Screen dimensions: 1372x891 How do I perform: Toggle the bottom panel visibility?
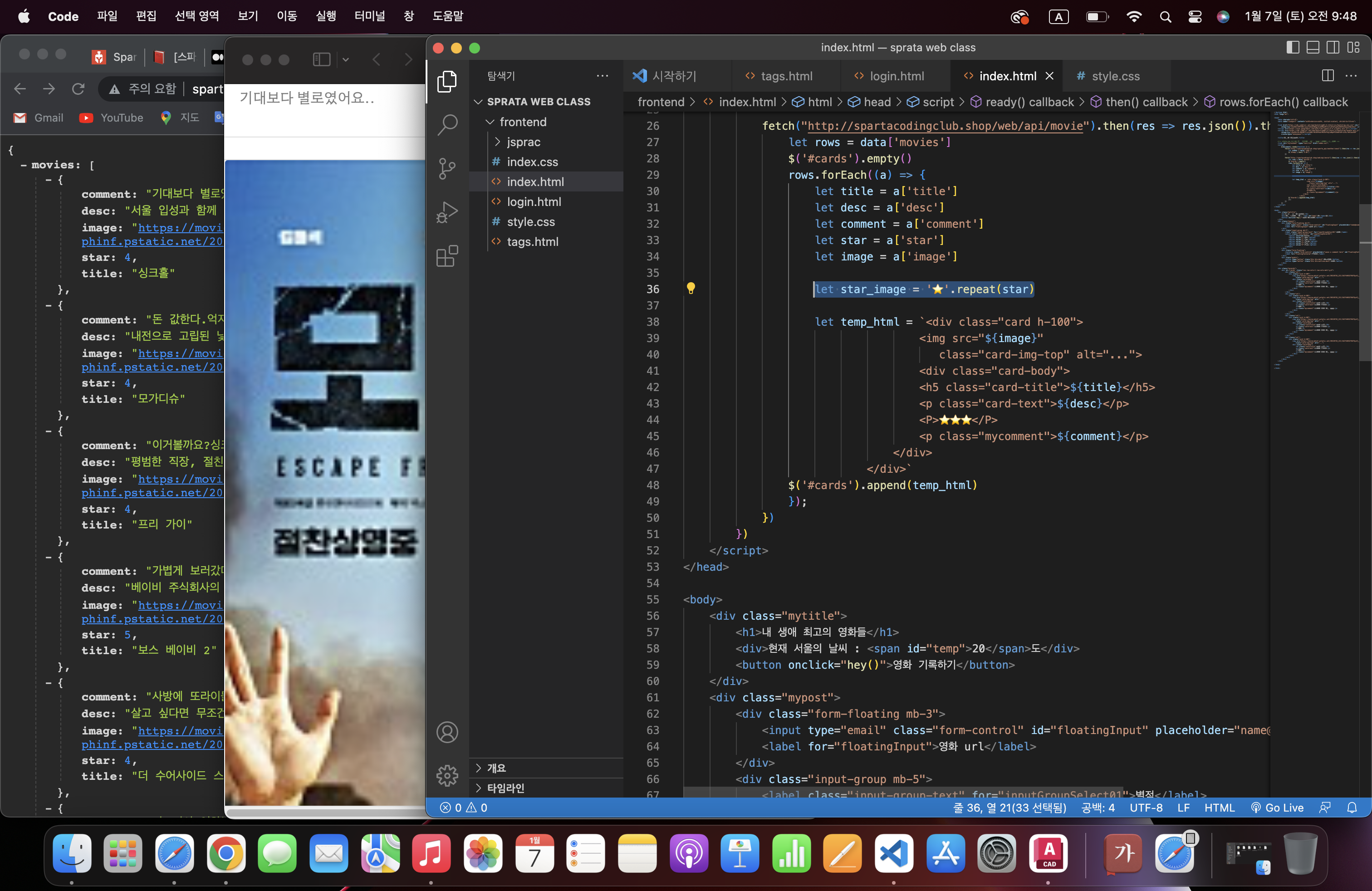[1313, 47]
